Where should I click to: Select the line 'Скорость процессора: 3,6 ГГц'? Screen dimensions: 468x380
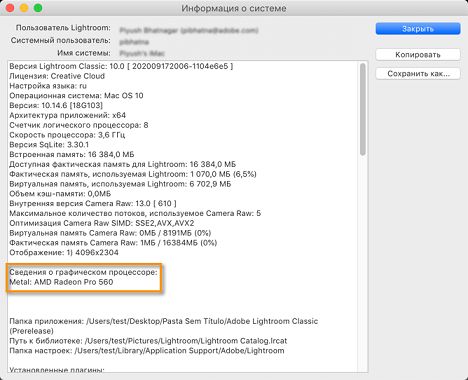[x=67, y=135]
